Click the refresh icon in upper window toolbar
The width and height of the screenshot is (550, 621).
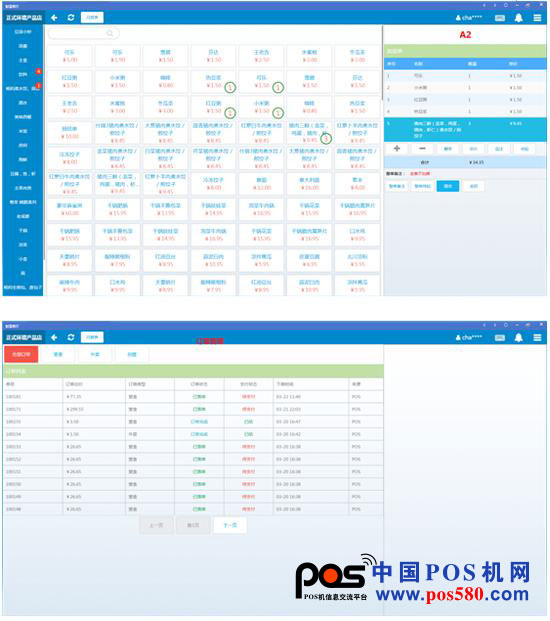(71, 17)
